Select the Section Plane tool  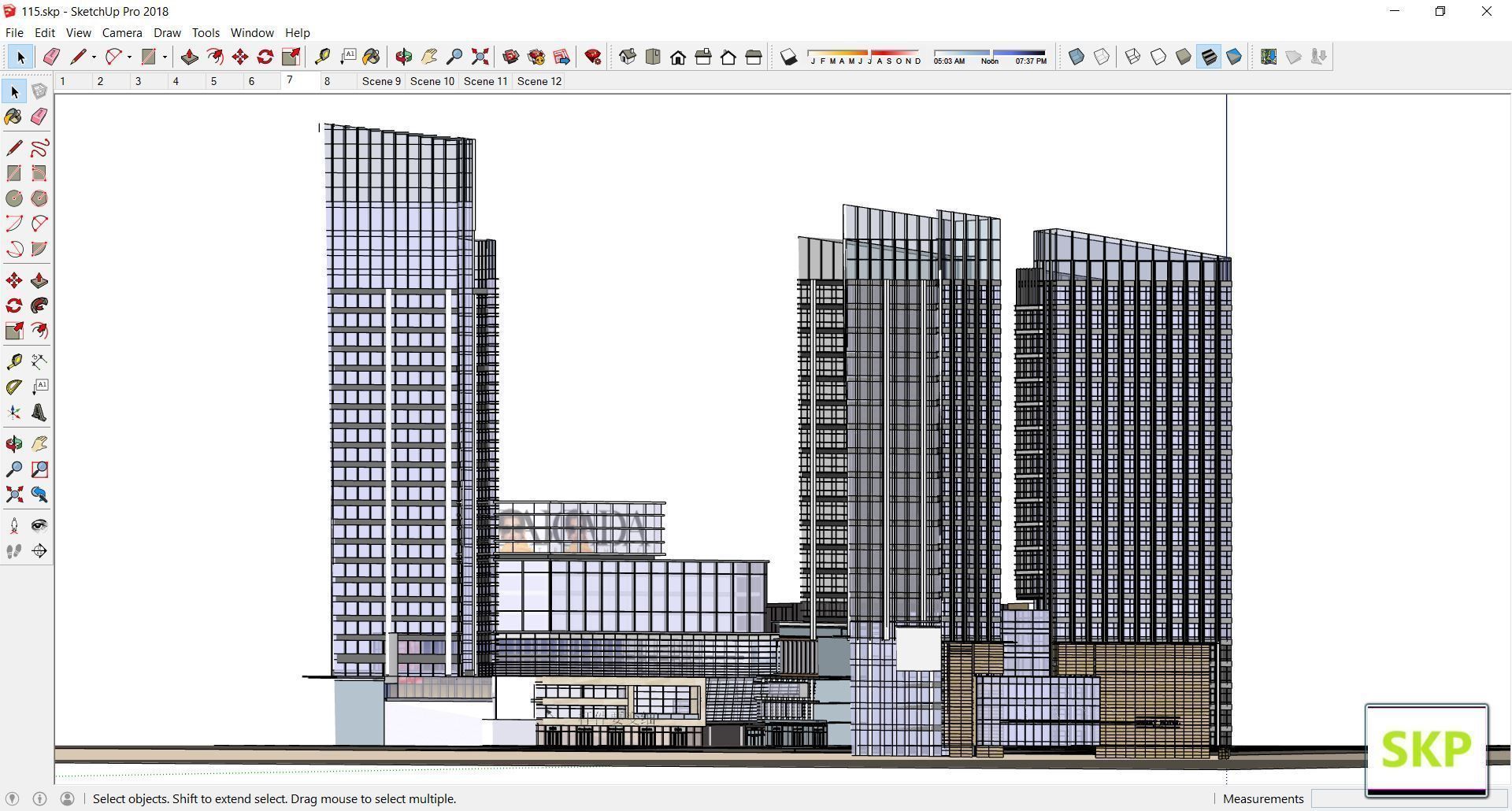pos(39,550)
